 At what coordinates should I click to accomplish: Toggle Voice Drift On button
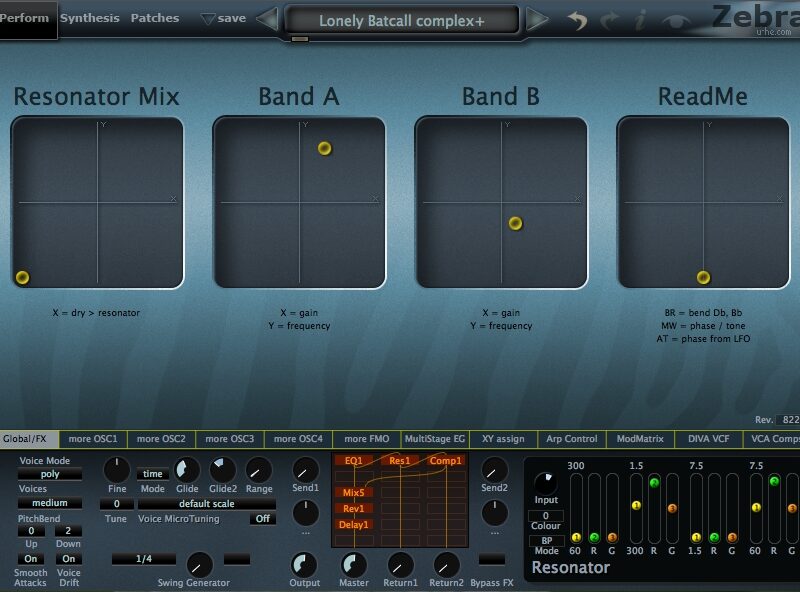(68, 559)
